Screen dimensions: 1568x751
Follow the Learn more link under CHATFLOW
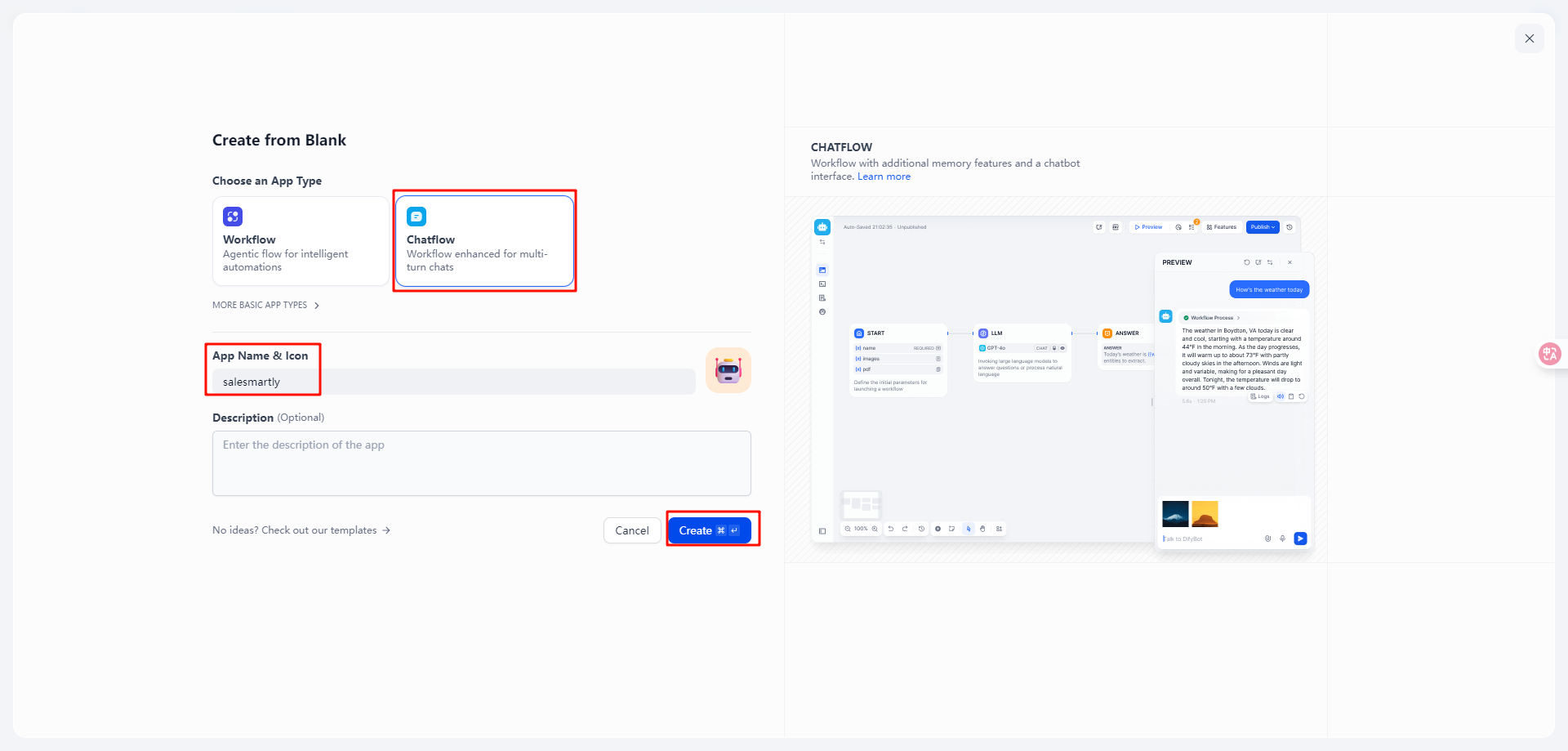click(x=883, y=177)
